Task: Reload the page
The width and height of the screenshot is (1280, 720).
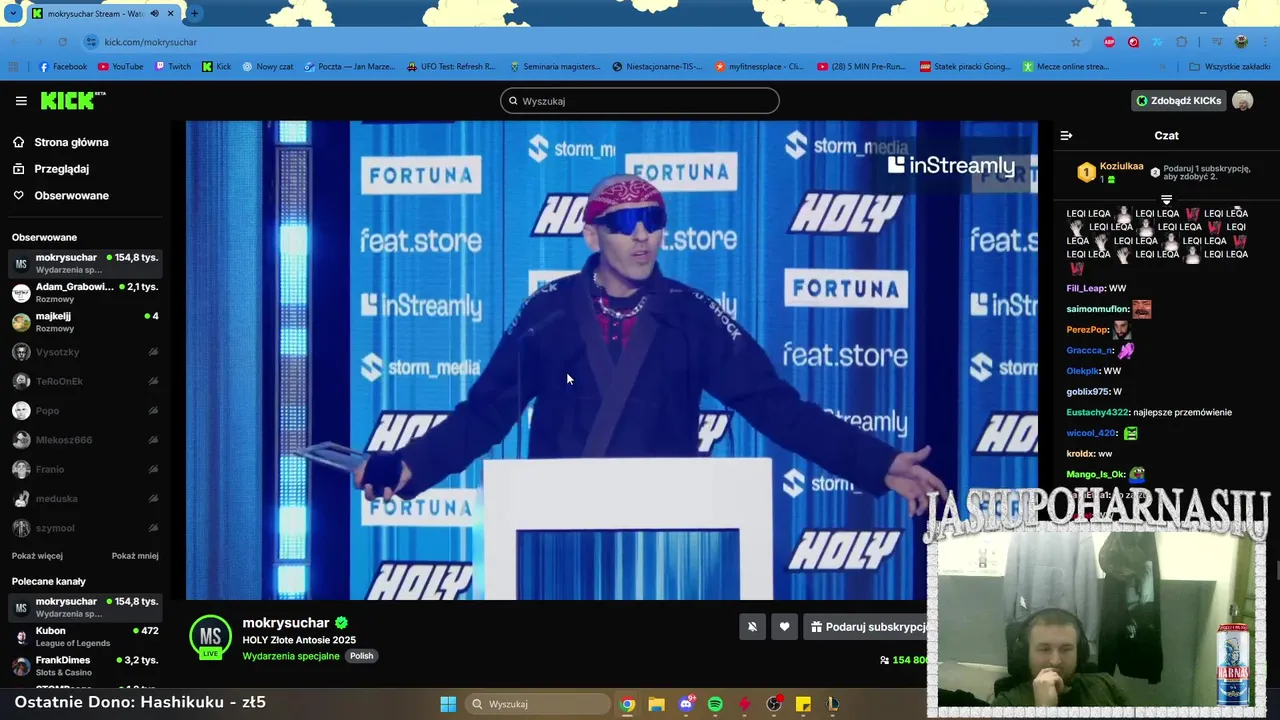Action: click(x=62, y=42)
